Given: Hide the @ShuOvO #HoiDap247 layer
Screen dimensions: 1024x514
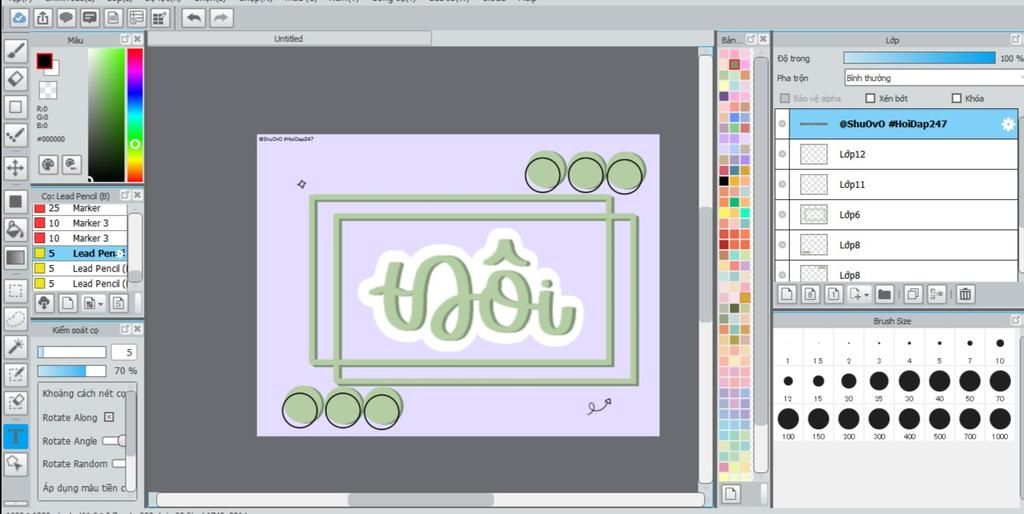Looking at the screenshot, I should pos(782,124).
